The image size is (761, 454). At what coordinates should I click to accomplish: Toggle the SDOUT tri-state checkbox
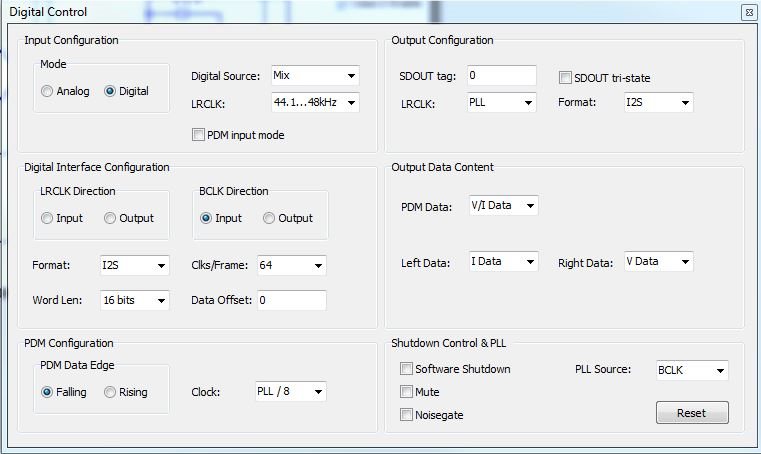click(x=565, y=78)
